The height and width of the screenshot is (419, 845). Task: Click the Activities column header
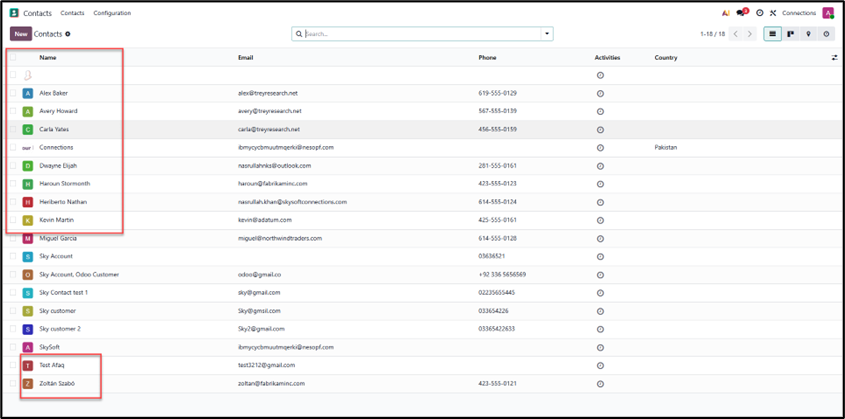607,58
